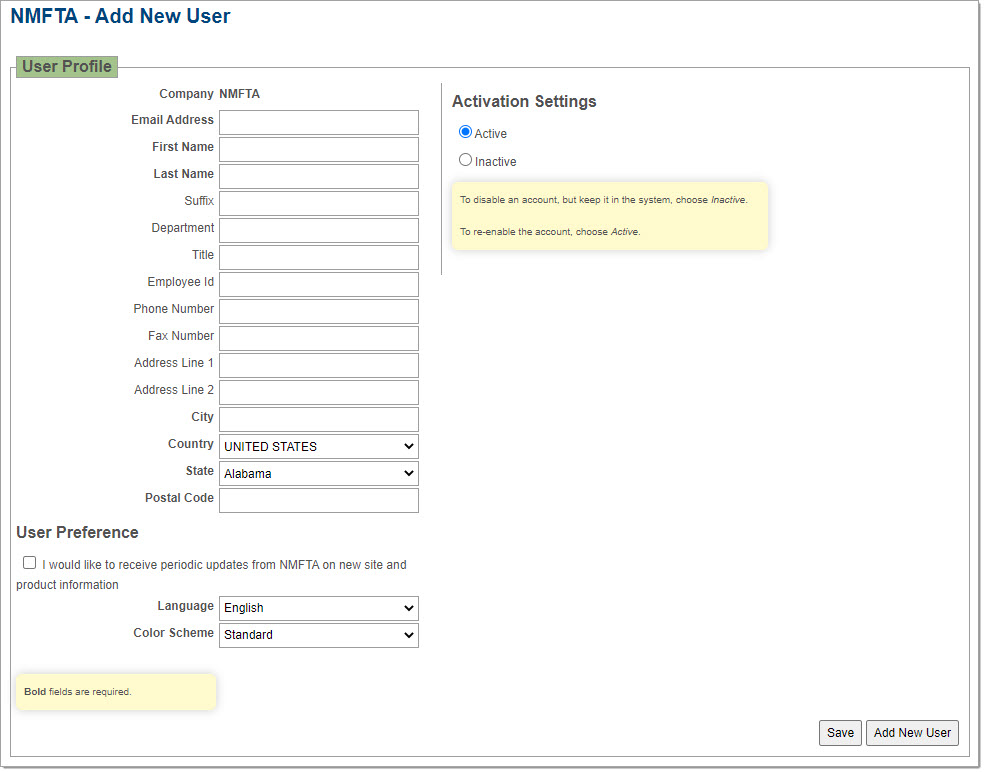Click the Postal Code input field
This screenshot has height=772, width=984.
tap(319, 501)
